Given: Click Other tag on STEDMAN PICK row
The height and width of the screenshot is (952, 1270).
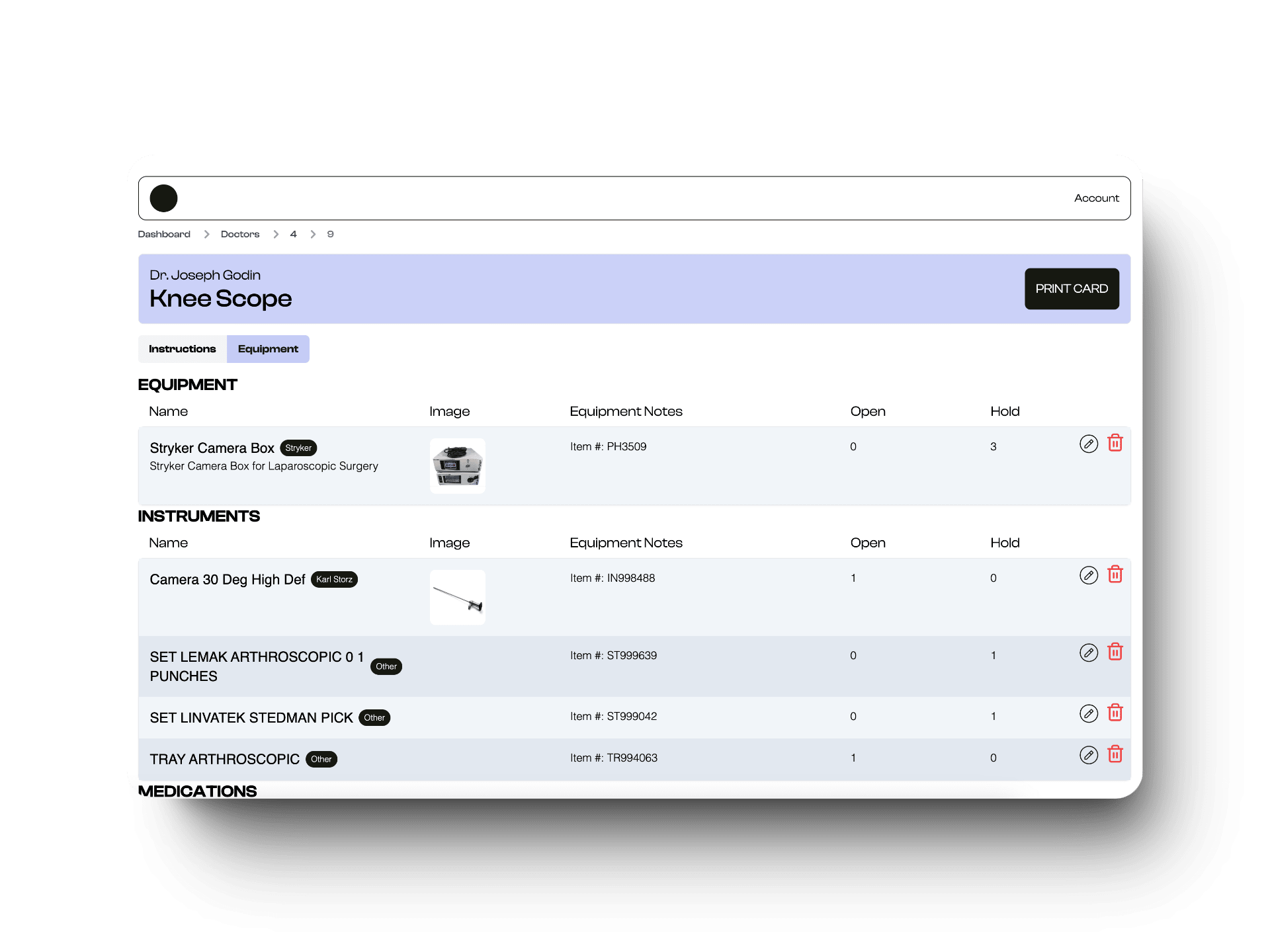Looking at the screenshot, I should 374,718.
